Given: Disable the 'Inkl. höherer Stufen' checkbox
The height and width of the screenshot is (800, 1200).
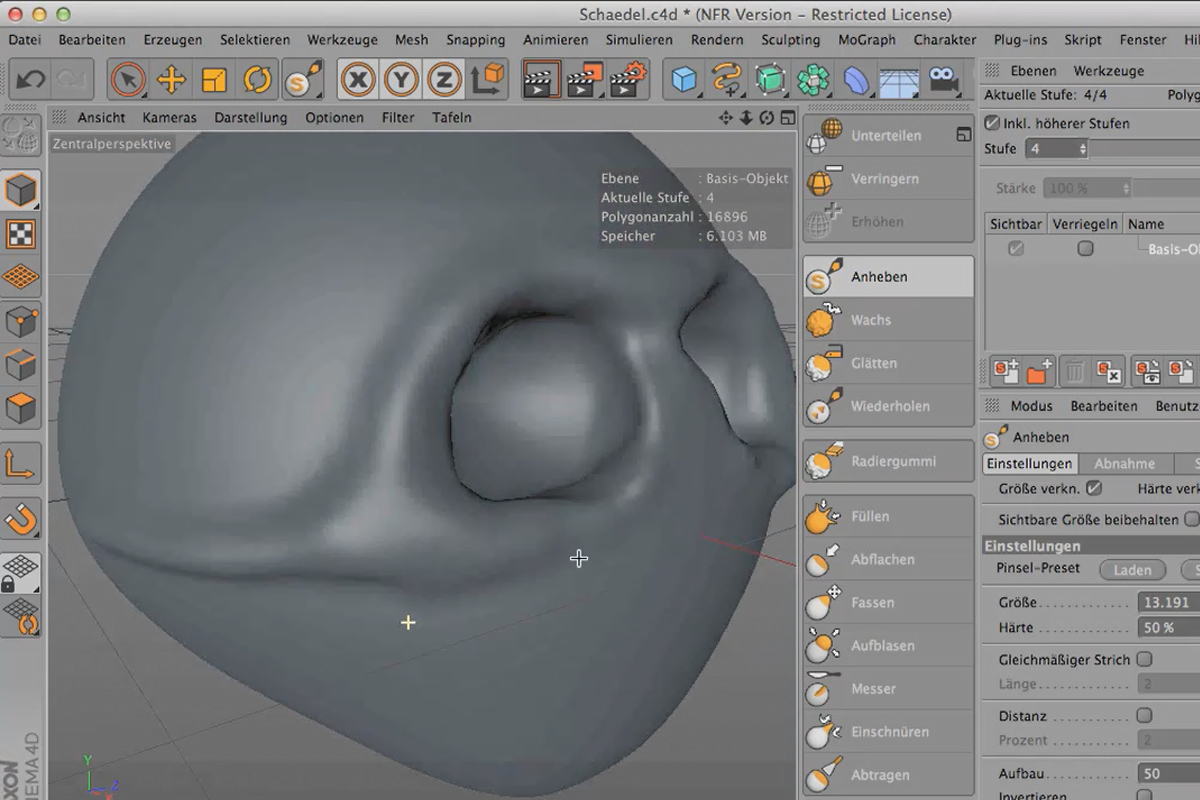Looking at the screenshot, I should click(990, 123).
